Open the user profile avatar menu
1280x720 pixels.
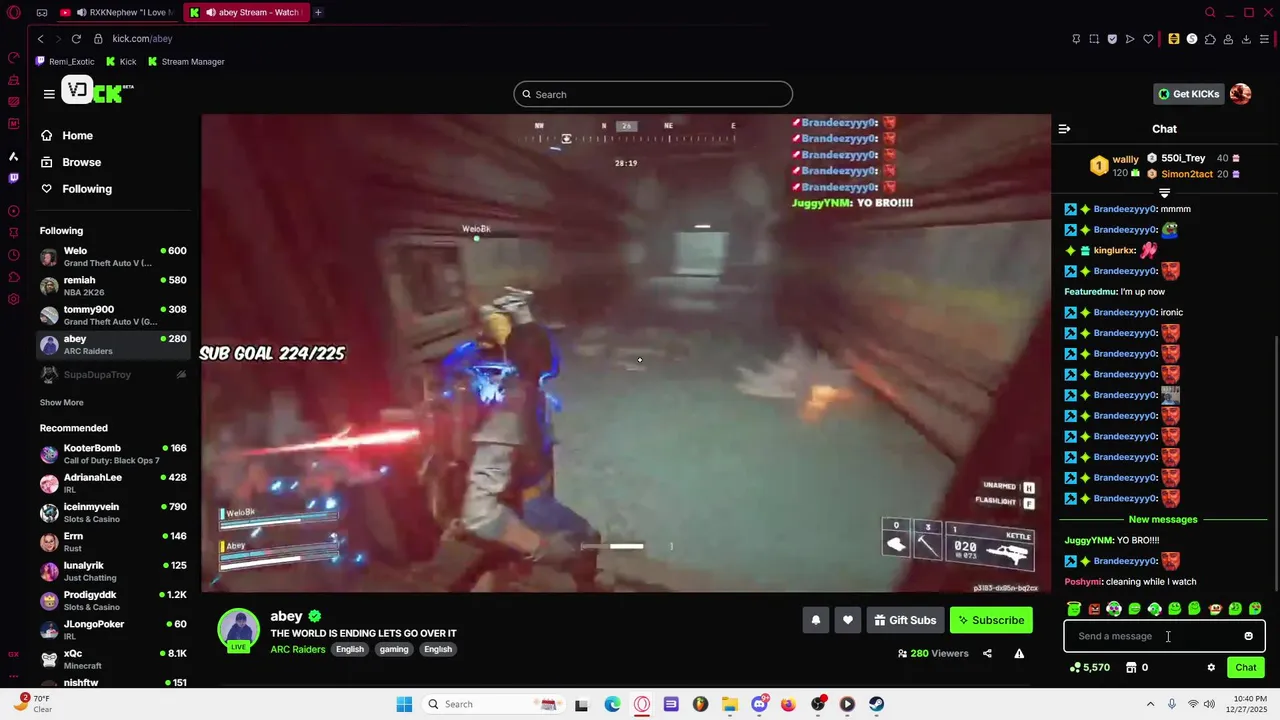tap(1240, 94)
